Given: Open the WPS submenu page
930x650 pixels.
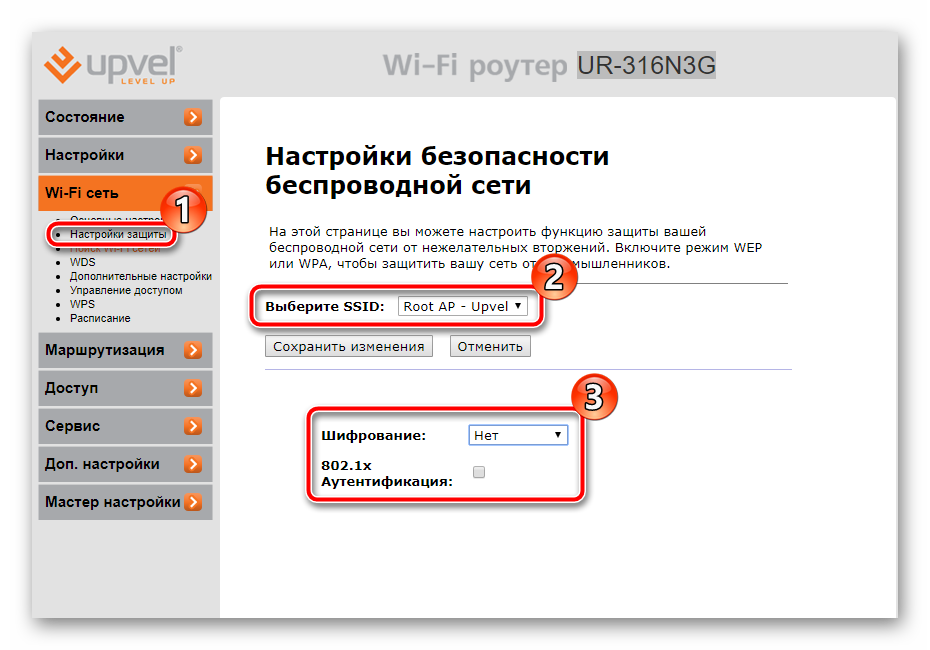Looking at the screenshot, I should (x=82, y=304).
